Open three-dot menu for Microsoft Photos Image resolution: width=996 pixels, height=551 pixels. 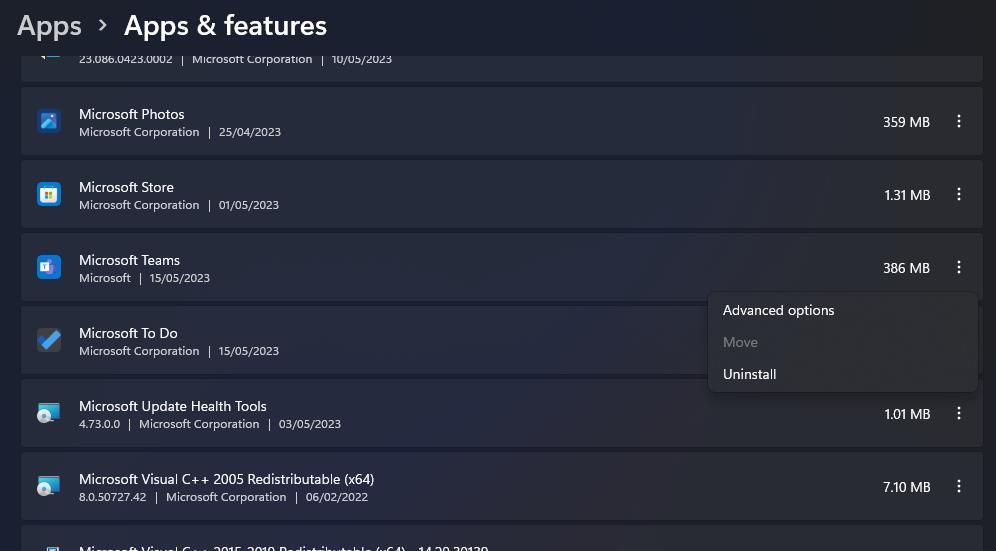point(959,121)
